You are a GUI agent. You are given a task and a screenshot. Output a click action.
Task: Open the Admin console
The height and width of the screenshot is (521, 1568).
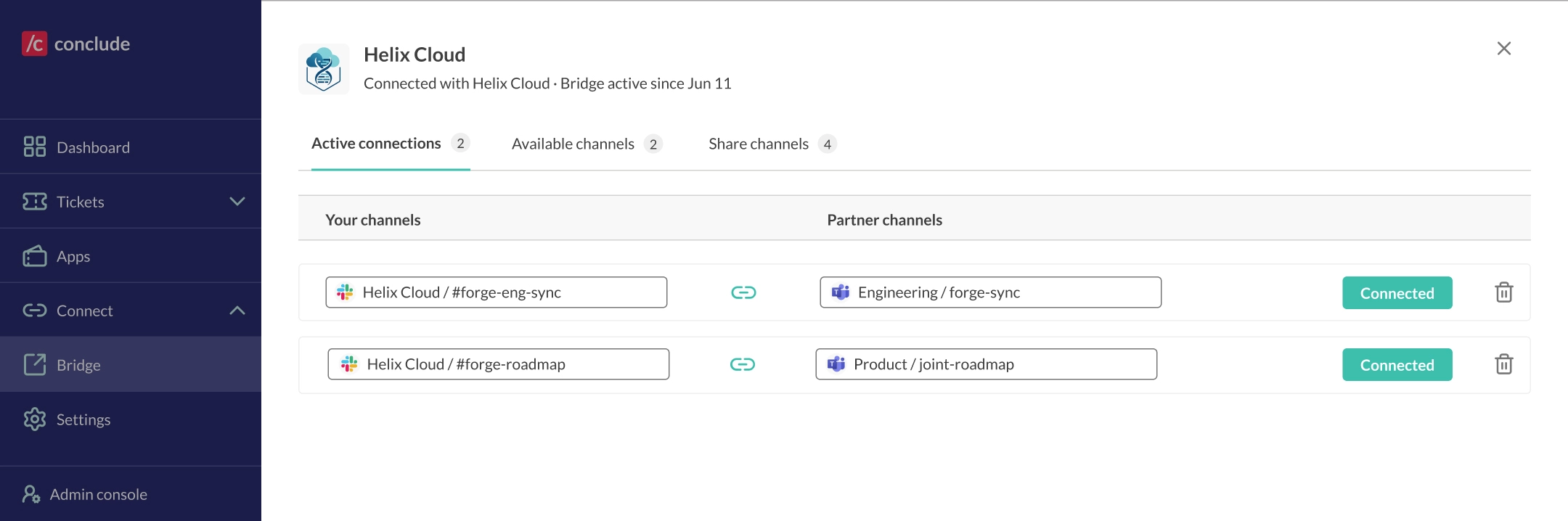pyautogui.click(x=131, y=494)
